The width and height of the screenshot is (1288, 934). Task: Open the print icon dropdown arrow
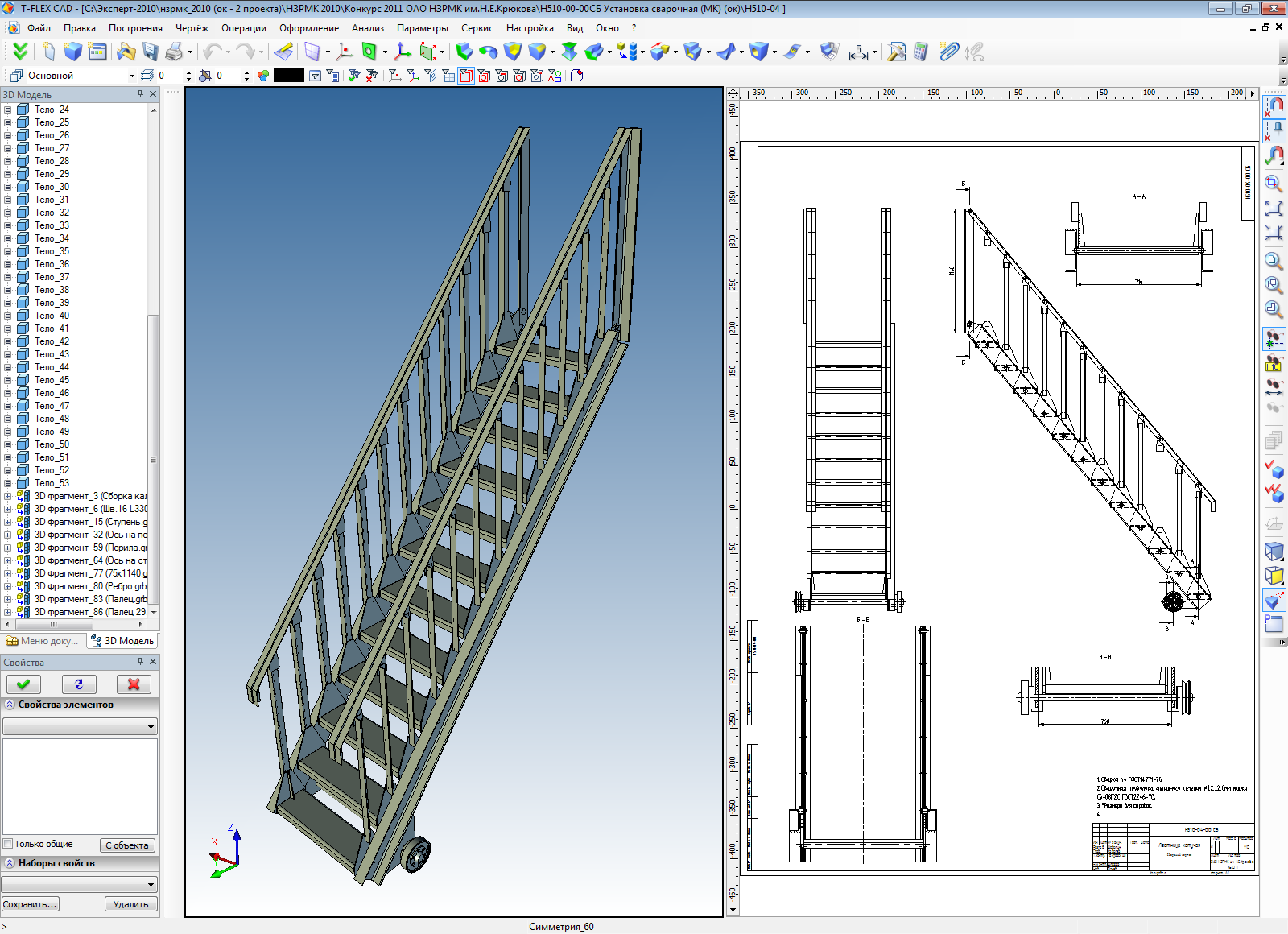(x=191, y=52)
